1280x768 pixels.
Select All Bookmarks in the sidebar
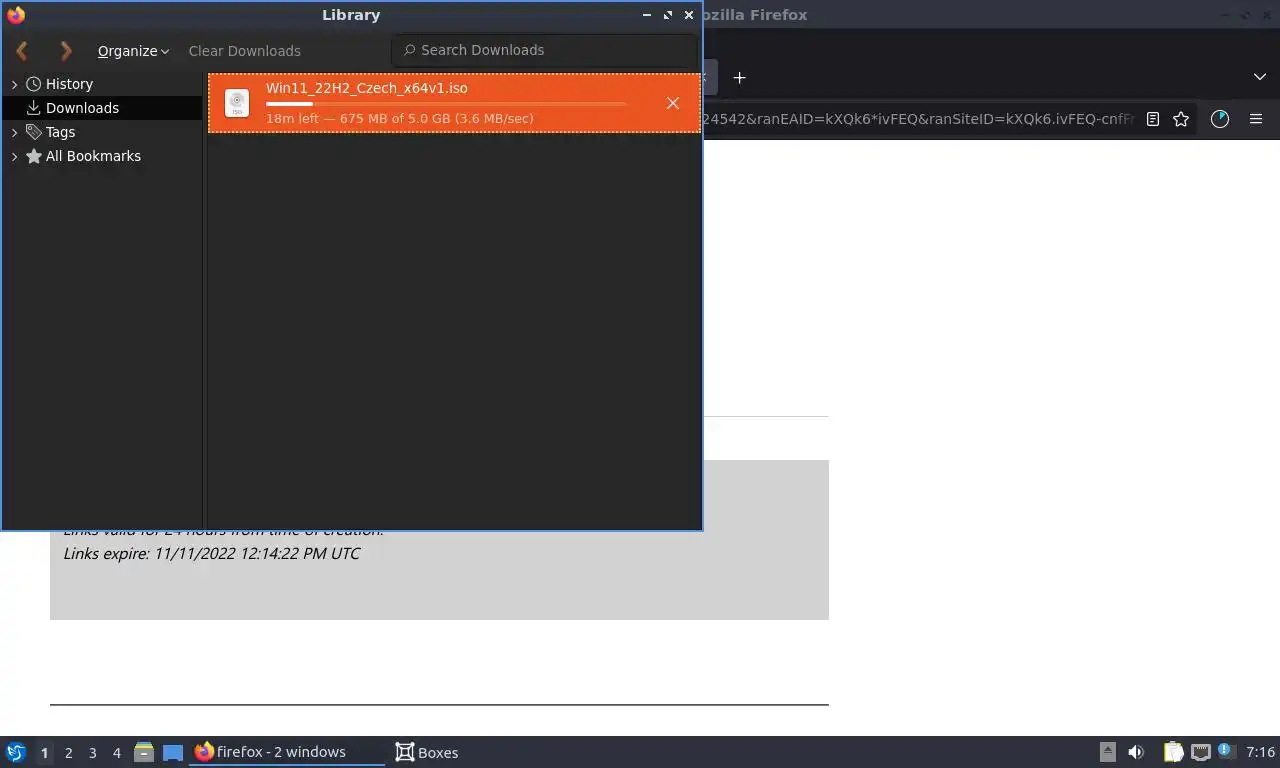[93, 156]
